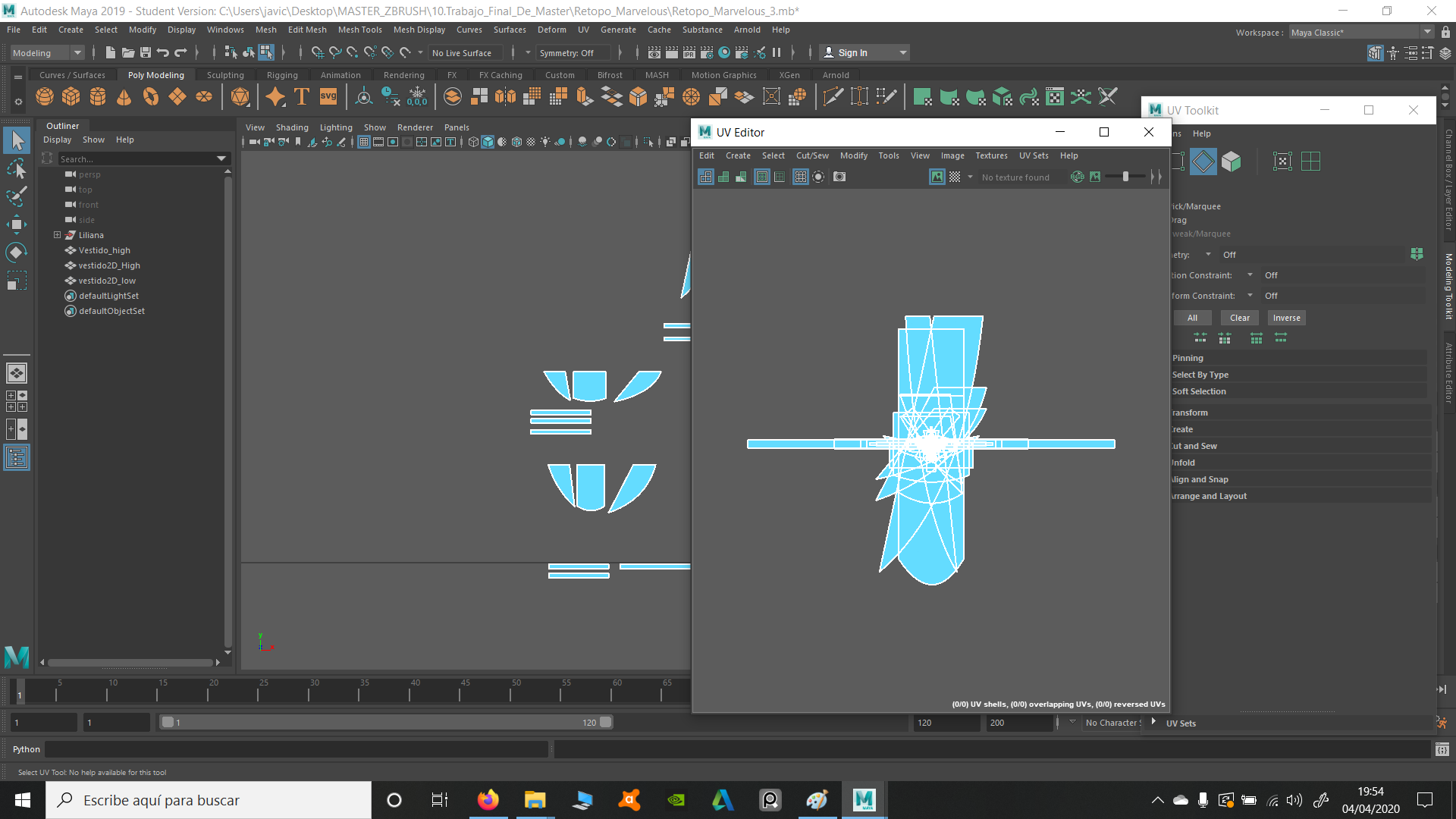Image resolution: width=1456 pixels, height=819 pixels.
Task: Click the polygon Type tool icon
Action: pos(302,97)
